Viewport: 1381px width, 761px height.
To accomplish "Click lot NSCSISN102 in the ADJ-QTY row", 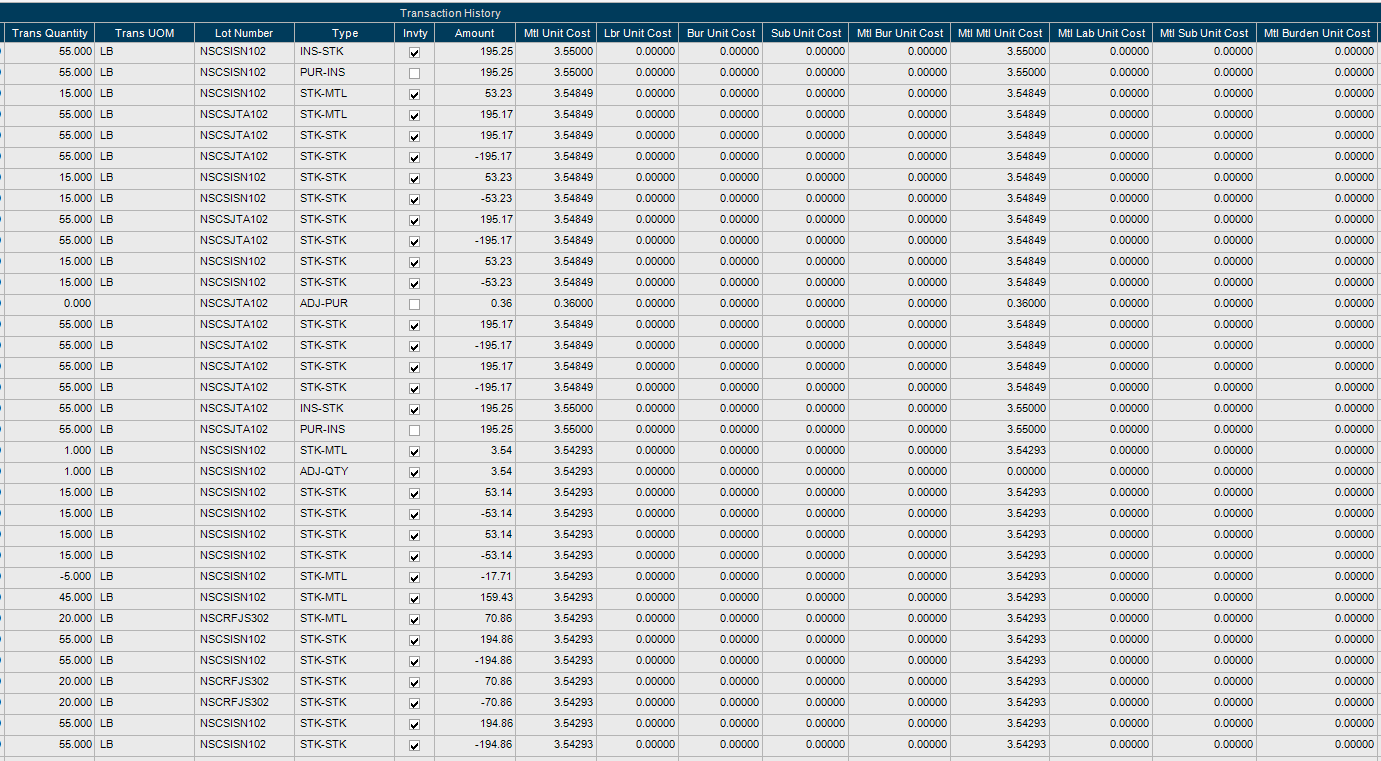I will 245,472.
